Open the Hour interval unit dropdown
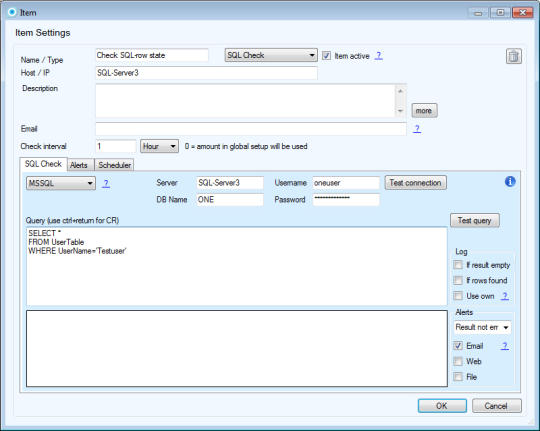This screenshot has width=540, height=431. [x=159, y=146]
